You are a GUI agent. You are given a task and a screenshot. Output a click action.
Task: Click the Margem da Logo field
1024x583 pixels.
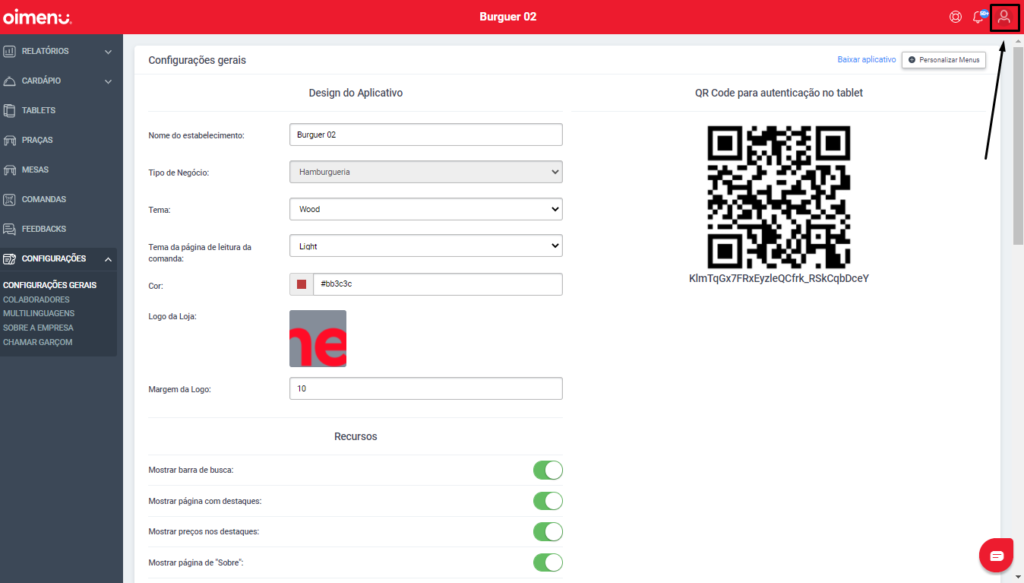click(x=426, y=388)
